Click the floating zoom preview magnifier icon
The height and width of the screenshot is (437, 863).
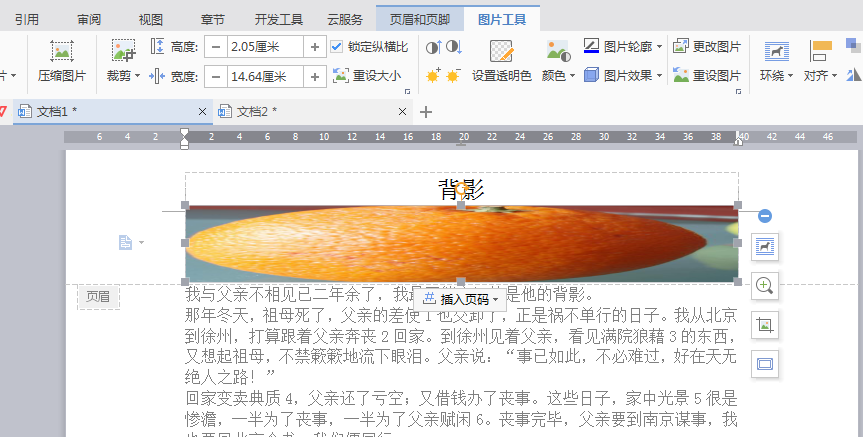click(765, 286)
